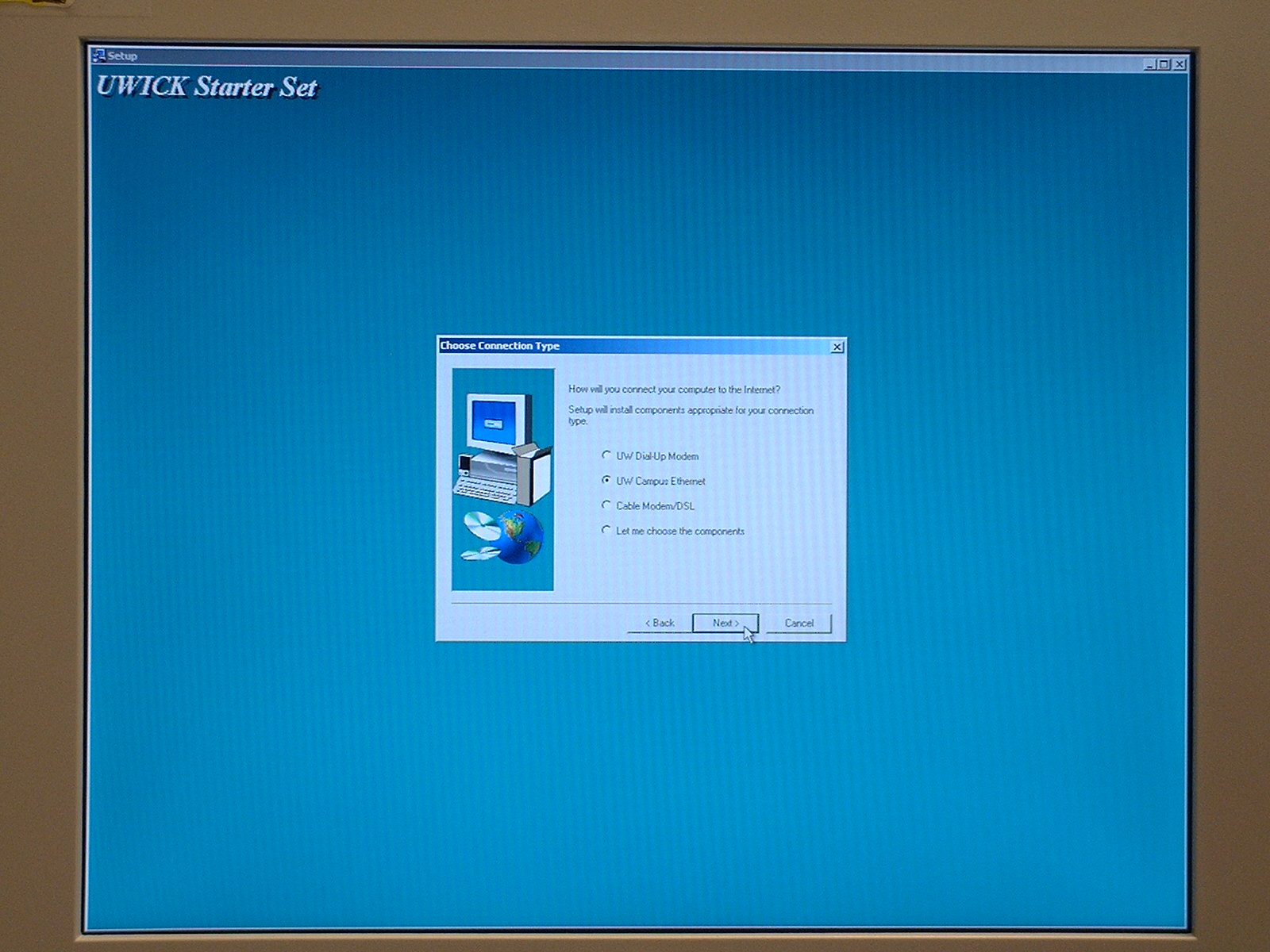Click the UWICK Starter Set heading

(x=206, y=86)
